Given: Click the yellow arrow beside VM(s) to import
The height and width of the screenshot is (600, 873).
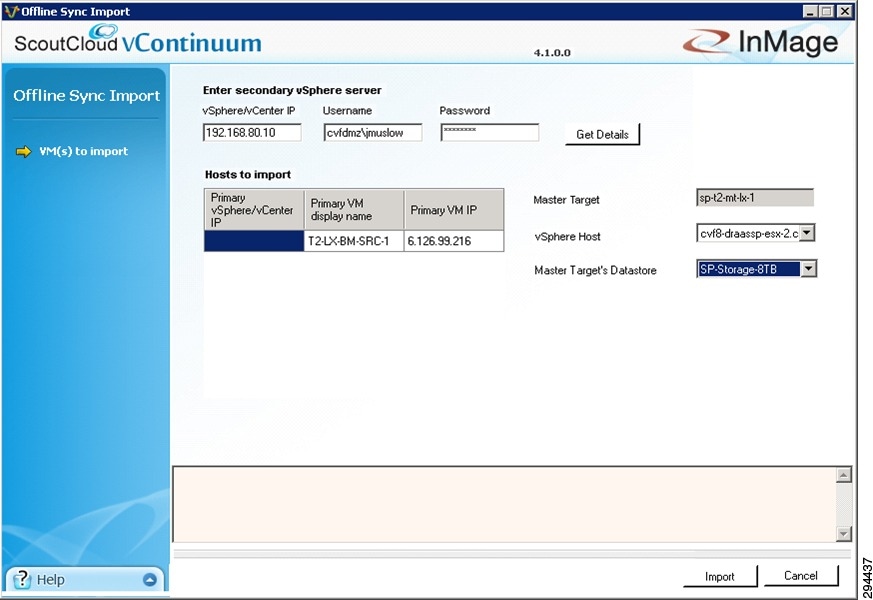Looking at the screenshot, I should (24, 151).
